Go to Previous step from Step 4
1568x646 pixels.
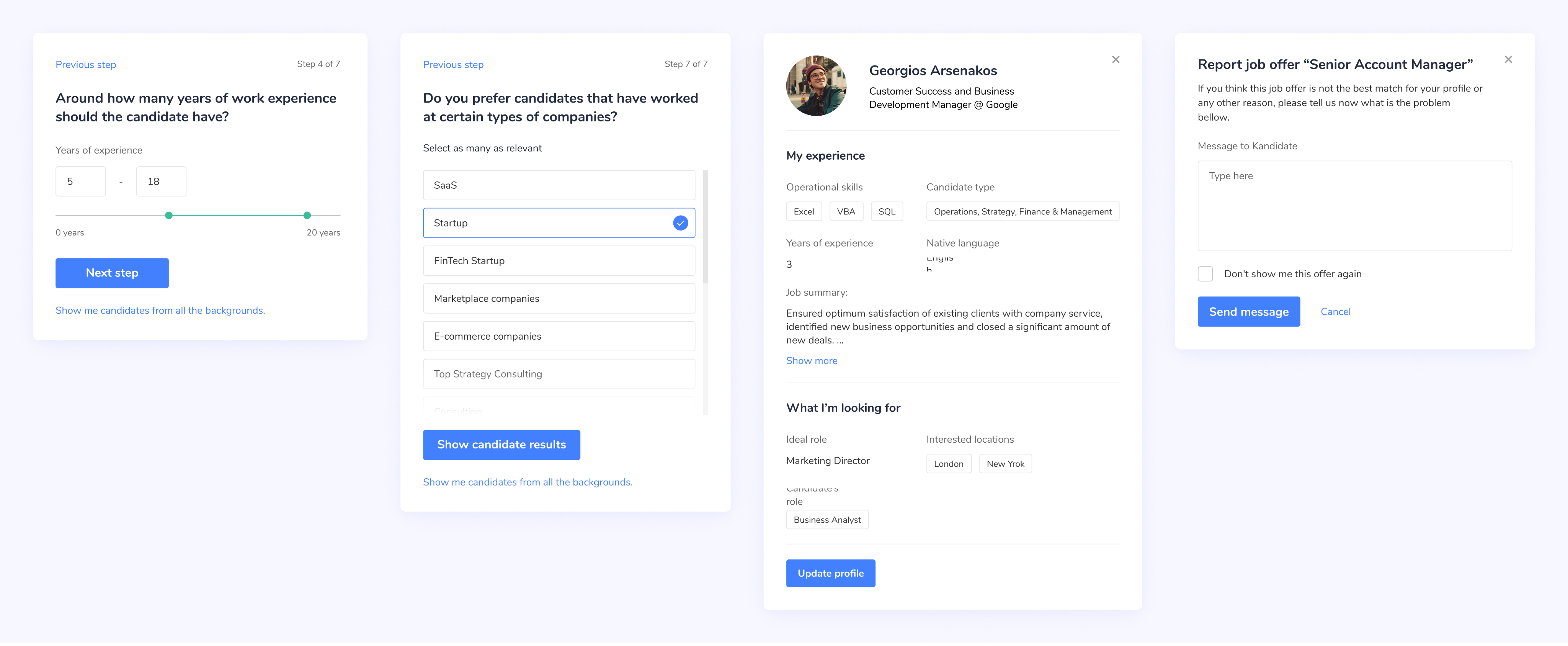click(86, 65)
